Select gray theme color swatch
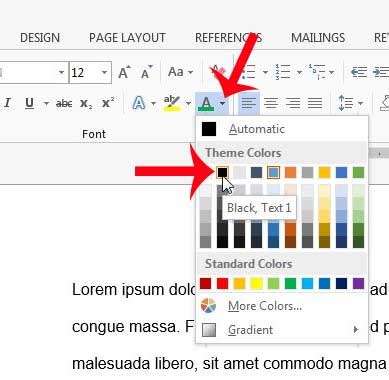The image size is (389, 380). pyautogui.click(x=307, y=172)
